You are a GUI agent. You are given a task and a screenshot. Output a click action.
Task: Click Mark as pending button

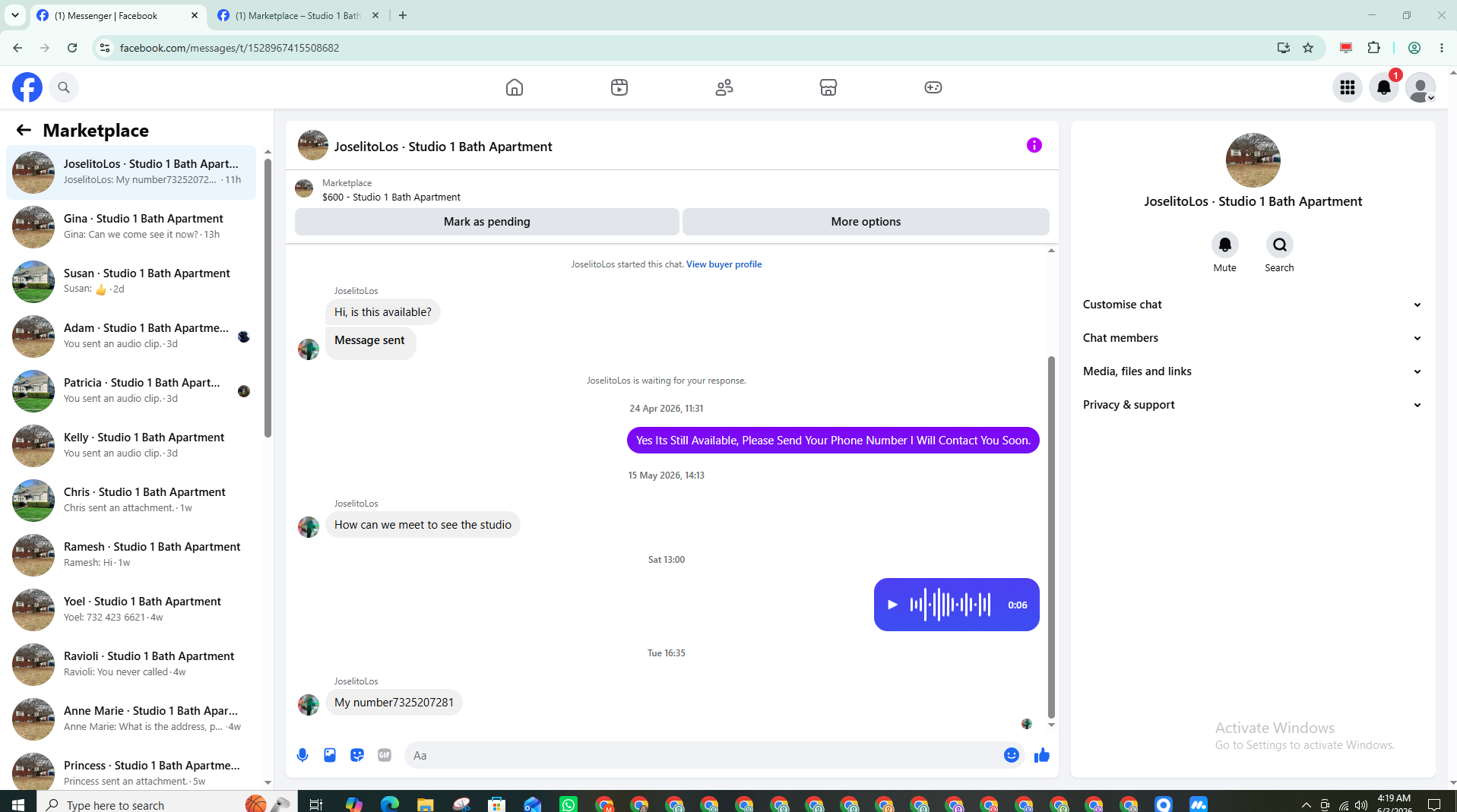coord(487,222)
